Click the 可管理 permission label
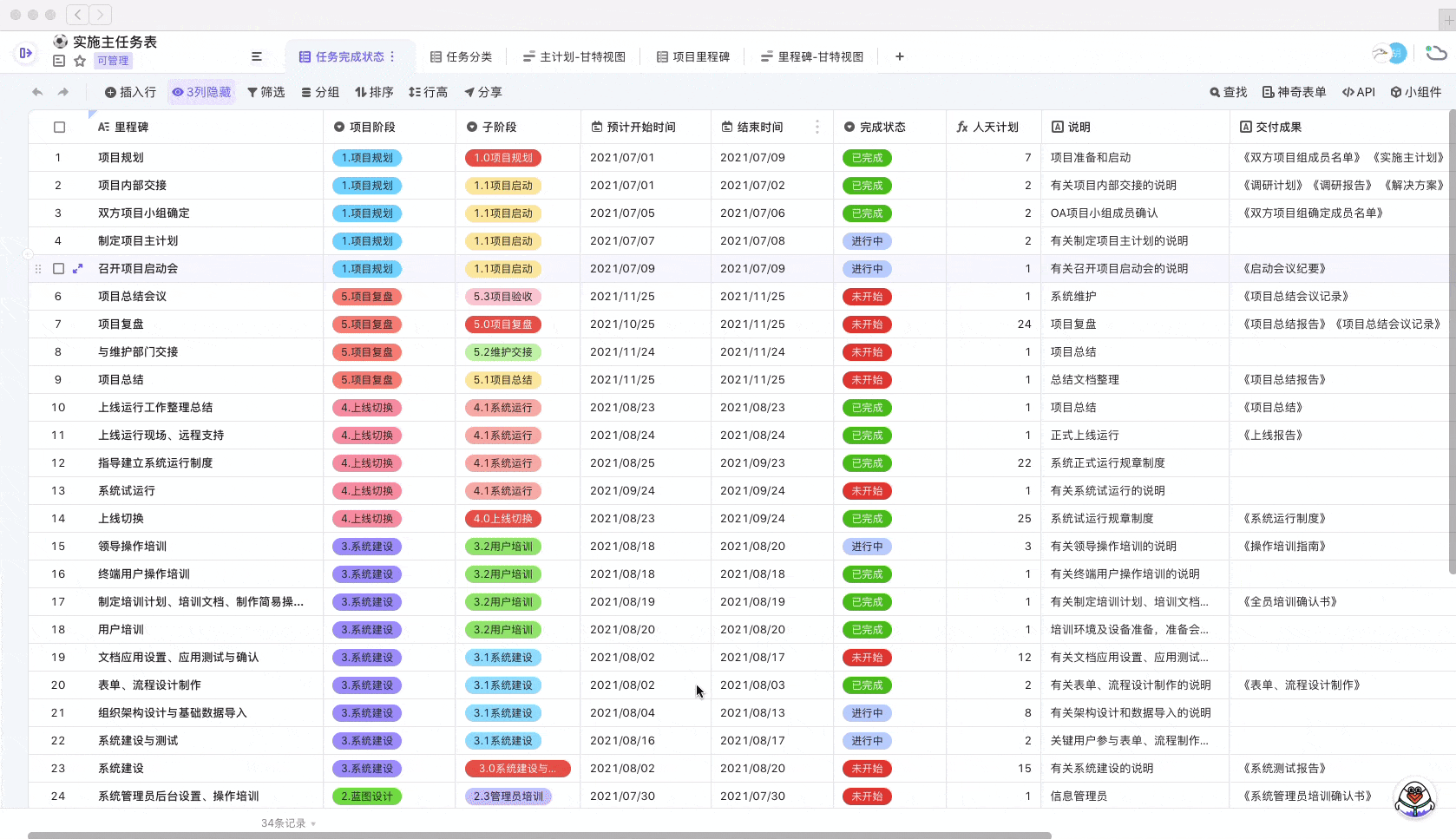Viewport: 1456px width, 839px height. (x=113, y=61)
